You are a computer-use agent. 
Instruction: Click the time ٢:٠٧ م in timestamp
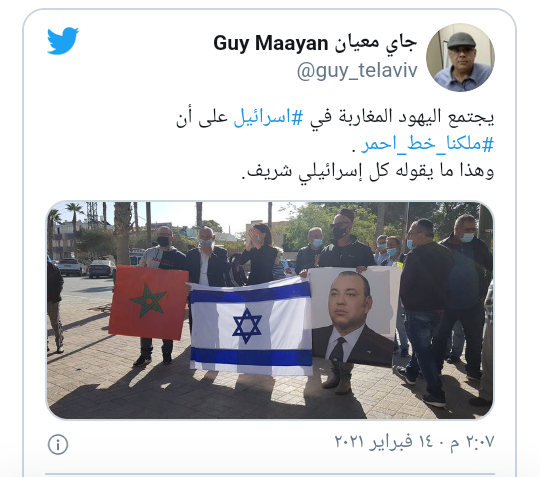pos(472,441)
